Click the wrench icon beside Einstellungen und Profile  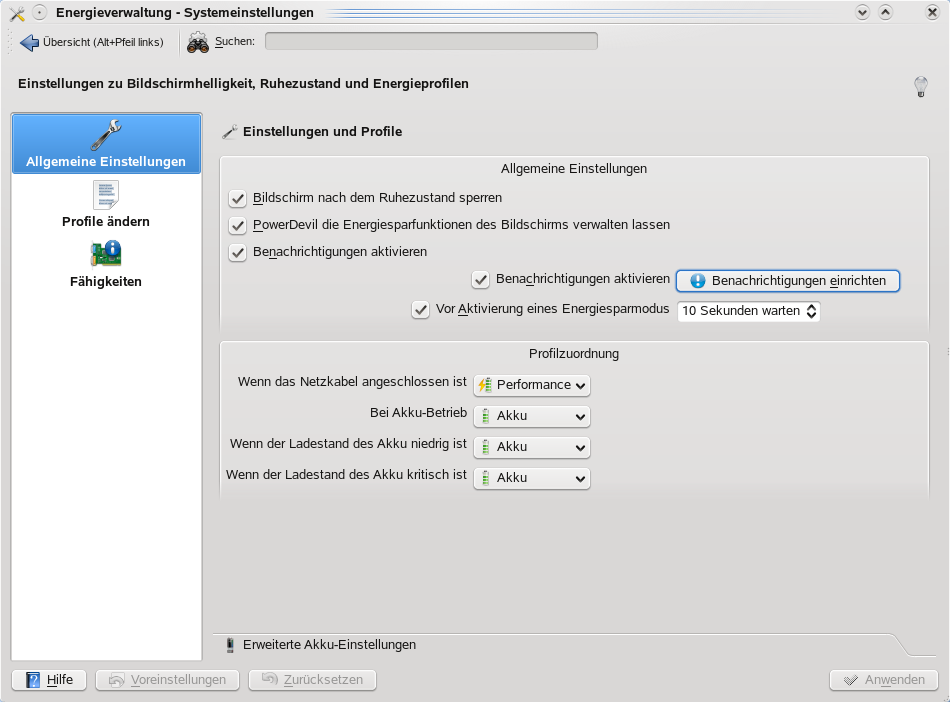click(230, 132)
